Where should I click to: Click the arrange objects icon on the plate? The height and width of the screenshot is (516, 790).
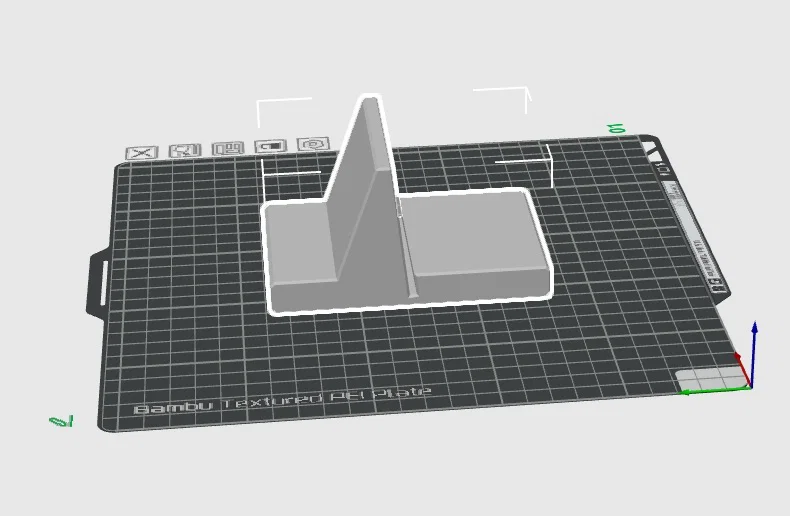[x=228, y=148]
